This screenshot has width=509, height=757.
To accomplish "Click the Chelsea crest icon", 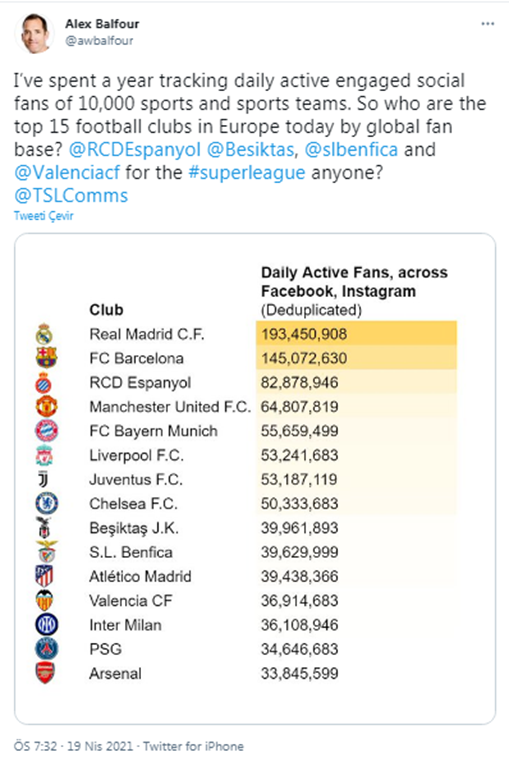I will 47,504.
